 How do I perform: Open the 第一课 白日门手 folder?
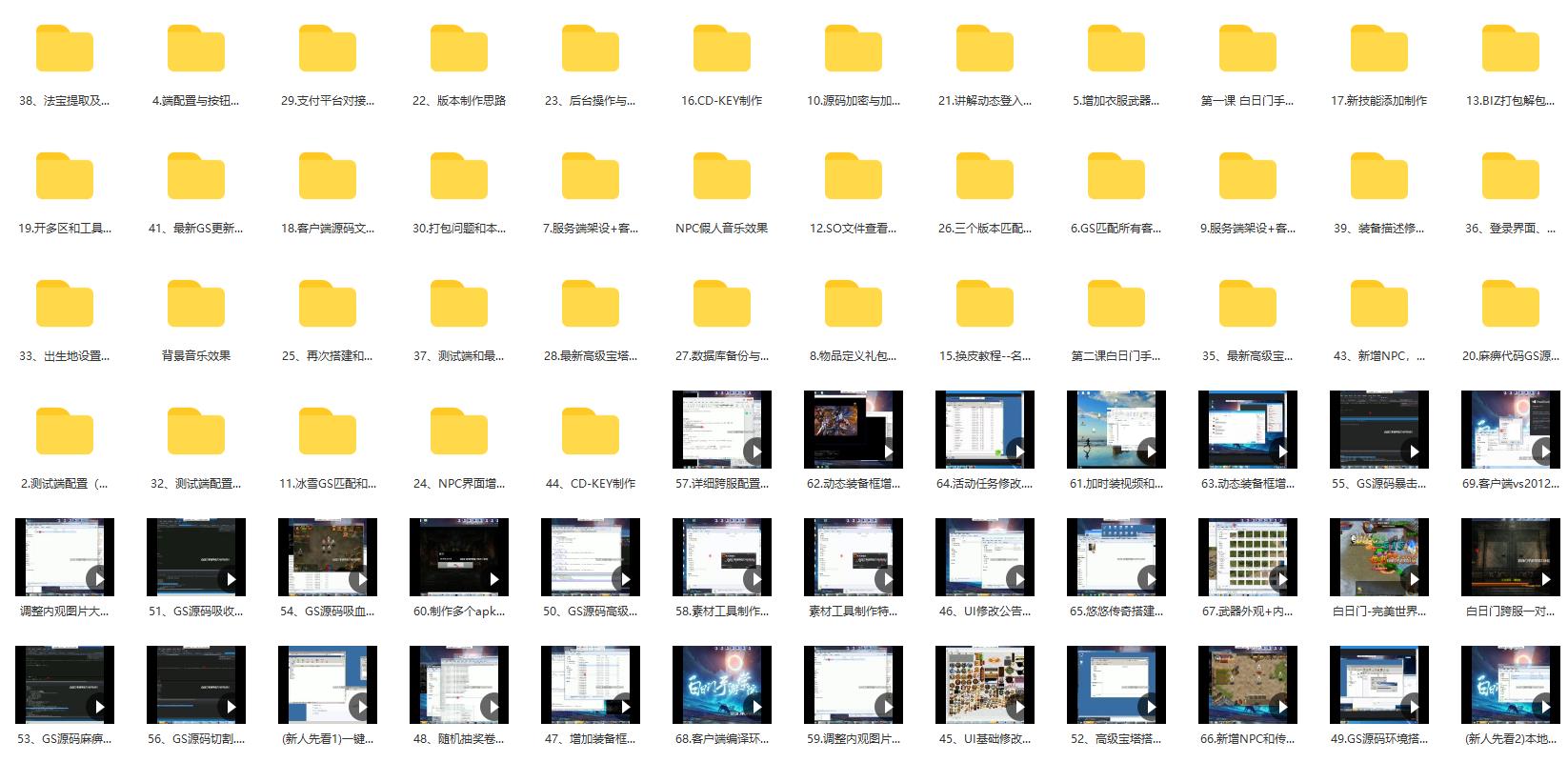1247,50
